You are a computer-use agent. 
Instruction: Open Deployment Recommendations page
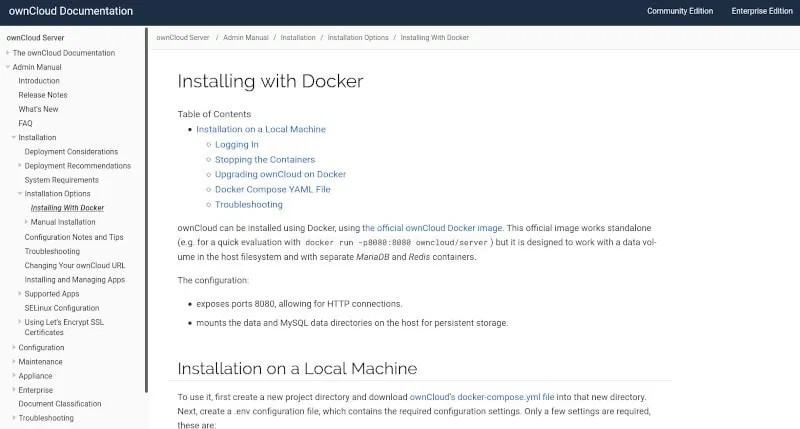78,166
